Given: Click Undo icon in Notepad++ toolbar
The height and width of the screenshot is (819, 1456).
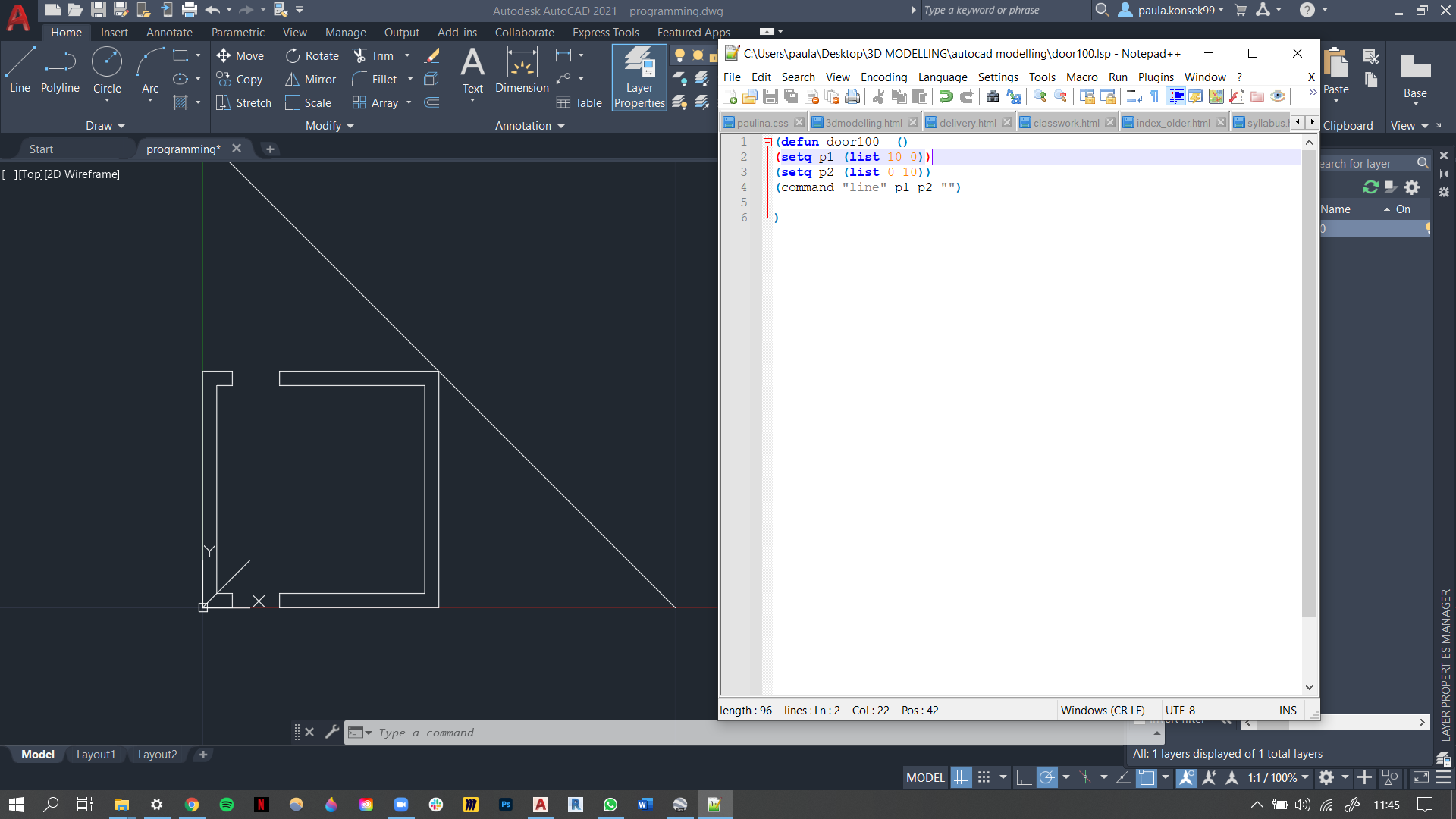Looking at the screenshot, I should coord(946,97).
